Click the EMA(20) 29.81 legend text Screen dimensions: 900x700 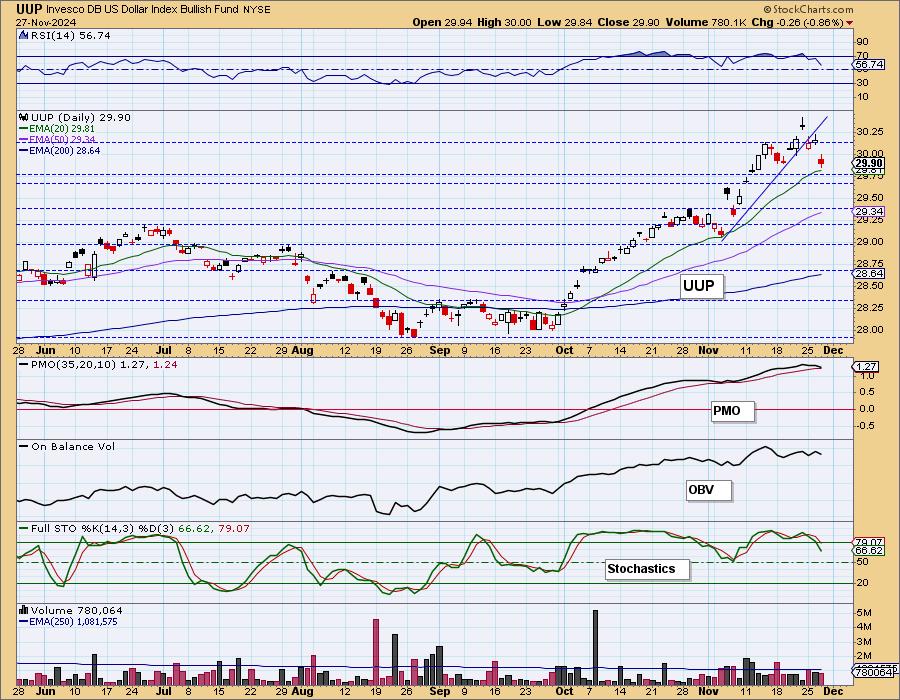[x=62, y=129]
